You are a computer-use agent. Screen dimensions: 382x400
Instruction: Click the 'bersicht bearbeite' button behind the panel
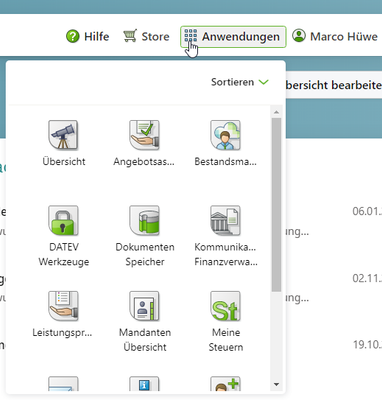(334, 85)
